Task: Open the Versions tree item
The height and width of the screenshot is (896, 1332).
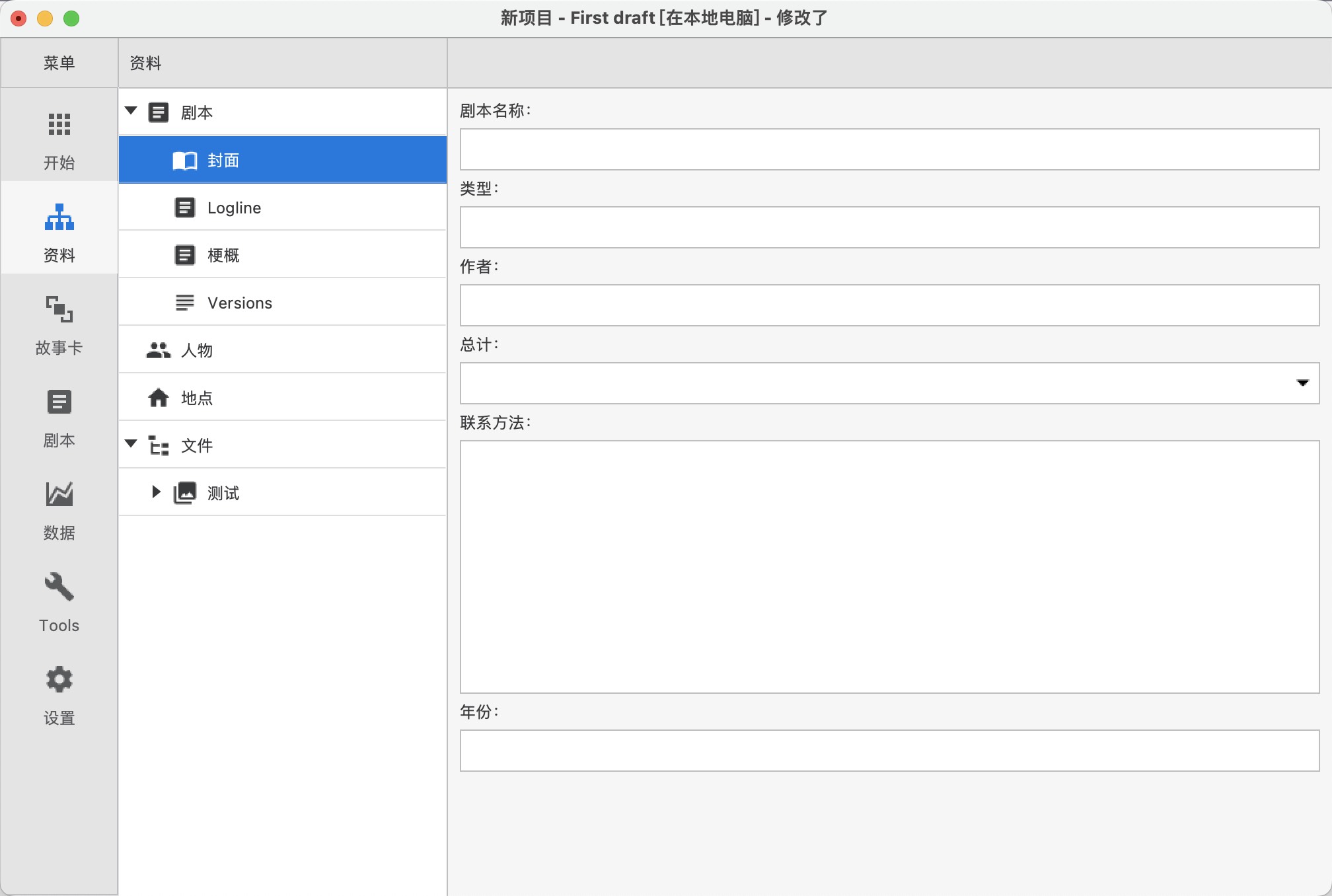Action: [x=239, y=303]
